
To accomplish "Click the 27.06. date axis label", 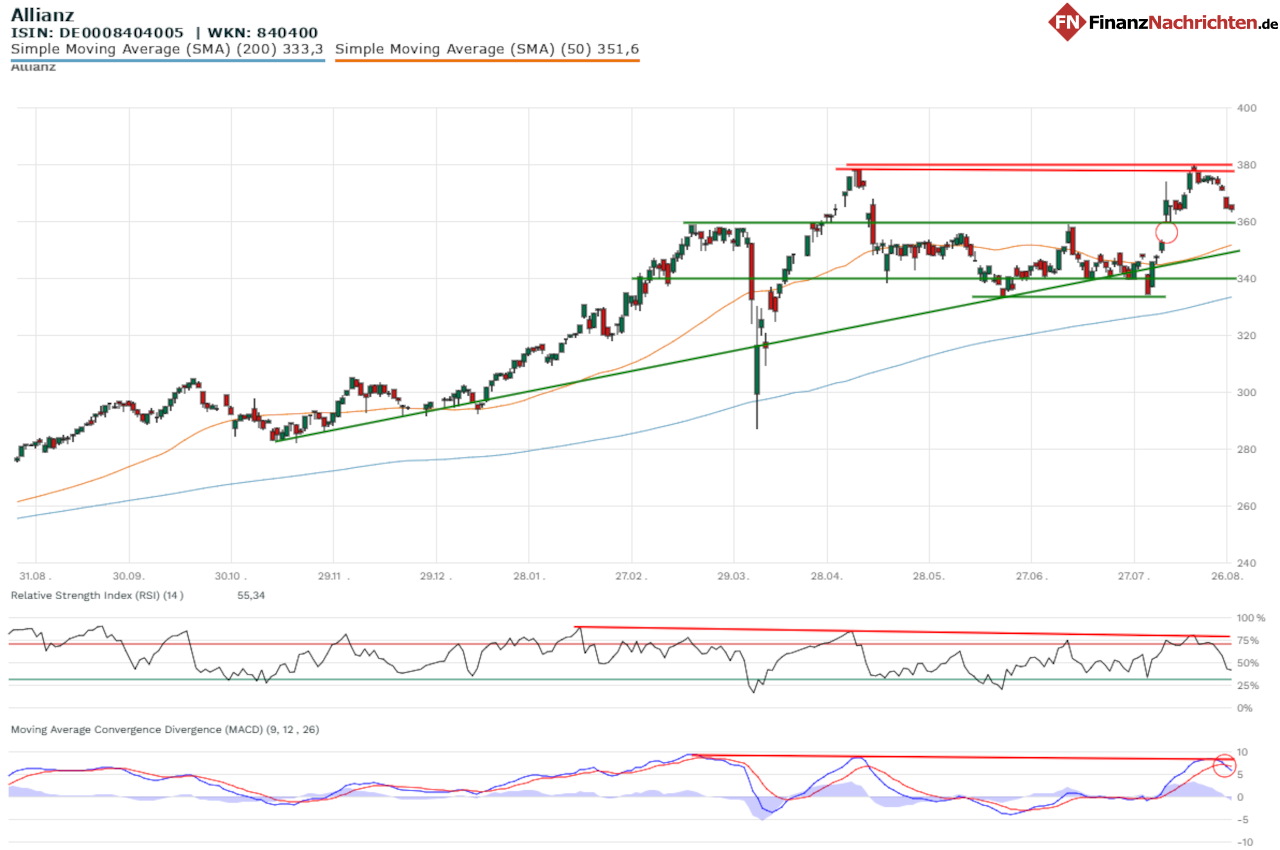I will tap(1030, 577).
